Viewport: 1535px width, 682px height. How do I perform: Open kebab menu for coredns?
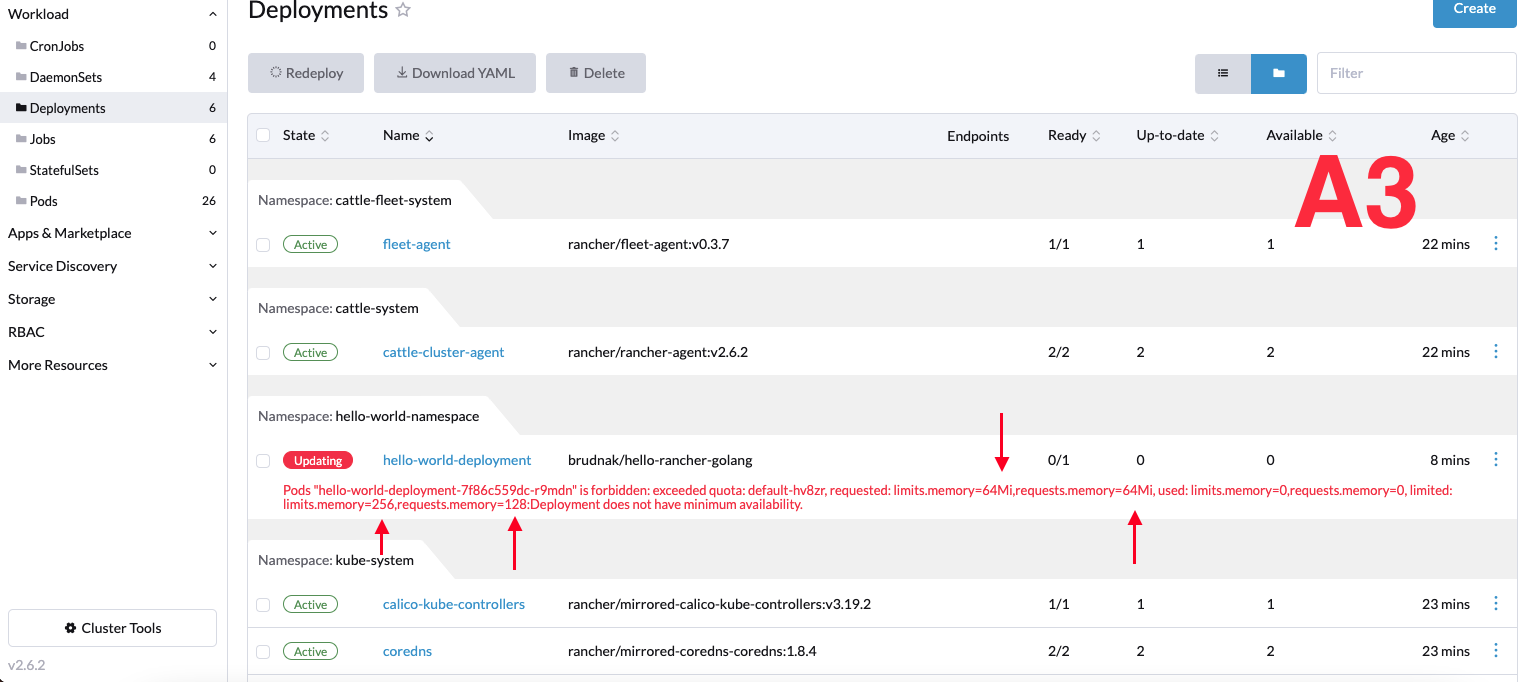click(1496, 651)
